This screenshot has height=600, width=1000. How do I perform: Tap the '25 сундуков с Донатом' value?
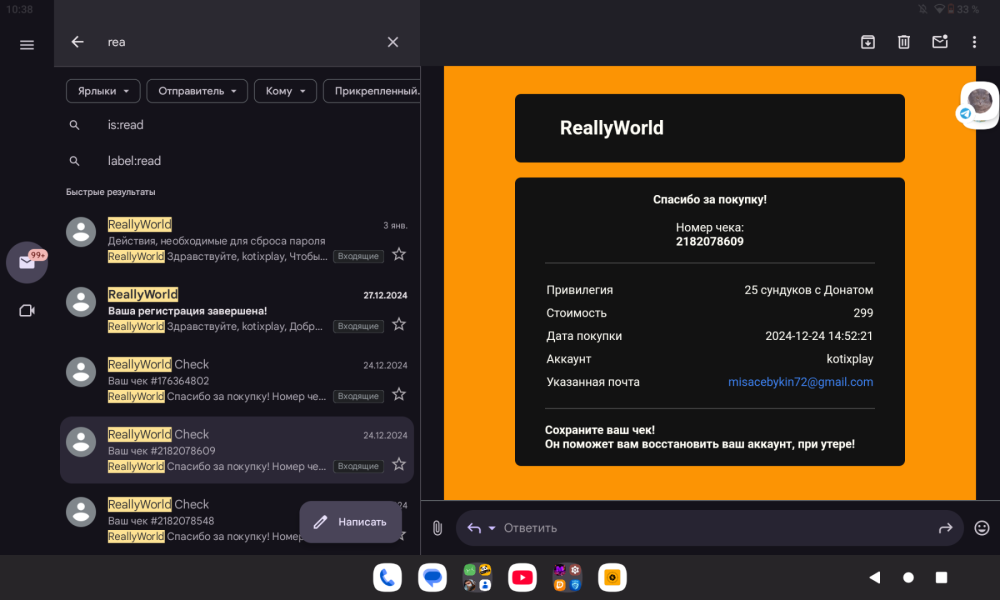click(x=809, y=290)
